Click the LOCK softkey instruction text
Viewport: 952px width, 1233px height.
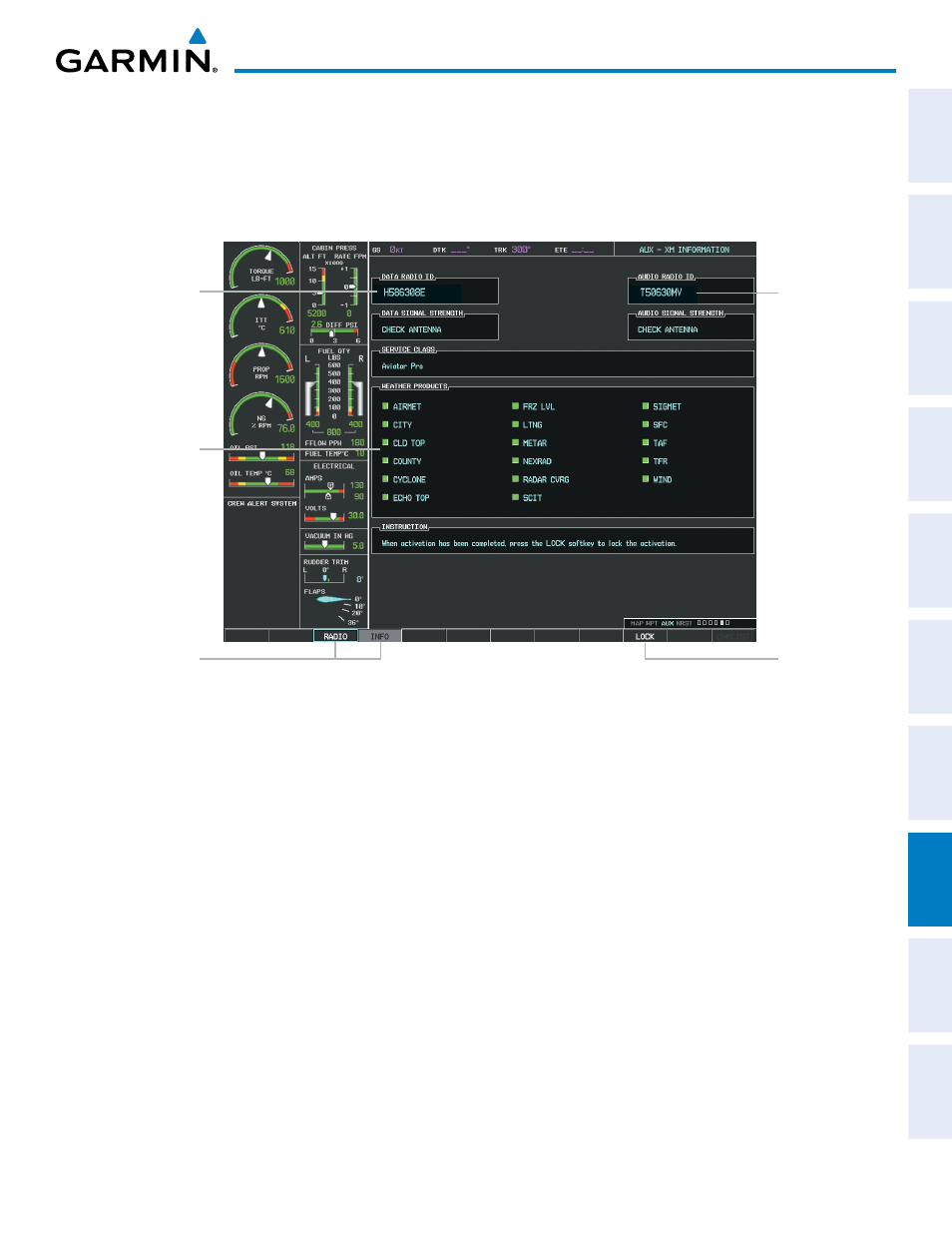coord(529,544)
